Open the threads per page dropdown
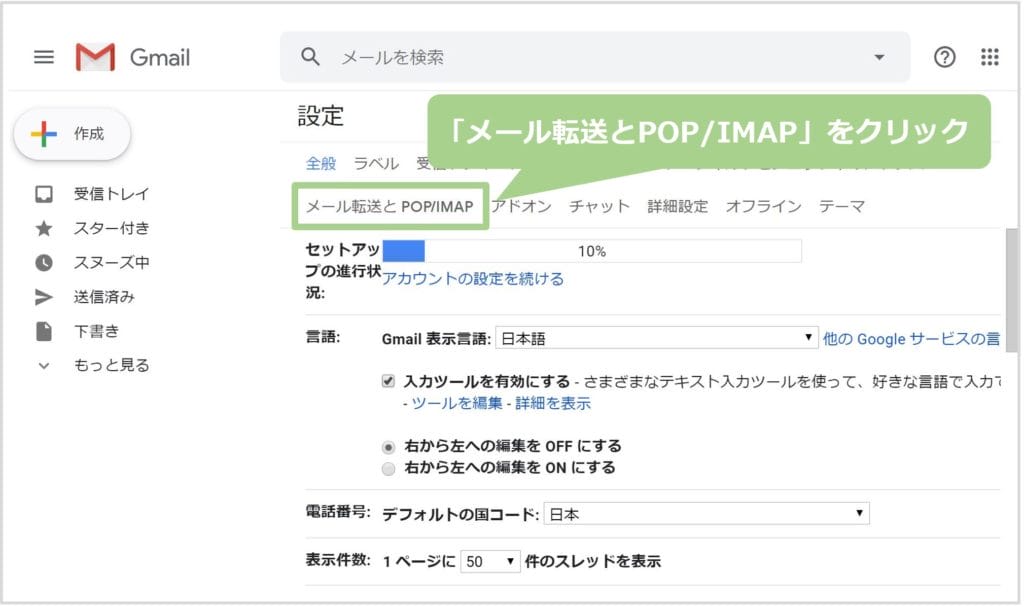This screenshot has width=1024, height=607. pyautogui.click(x=490, y=561)
